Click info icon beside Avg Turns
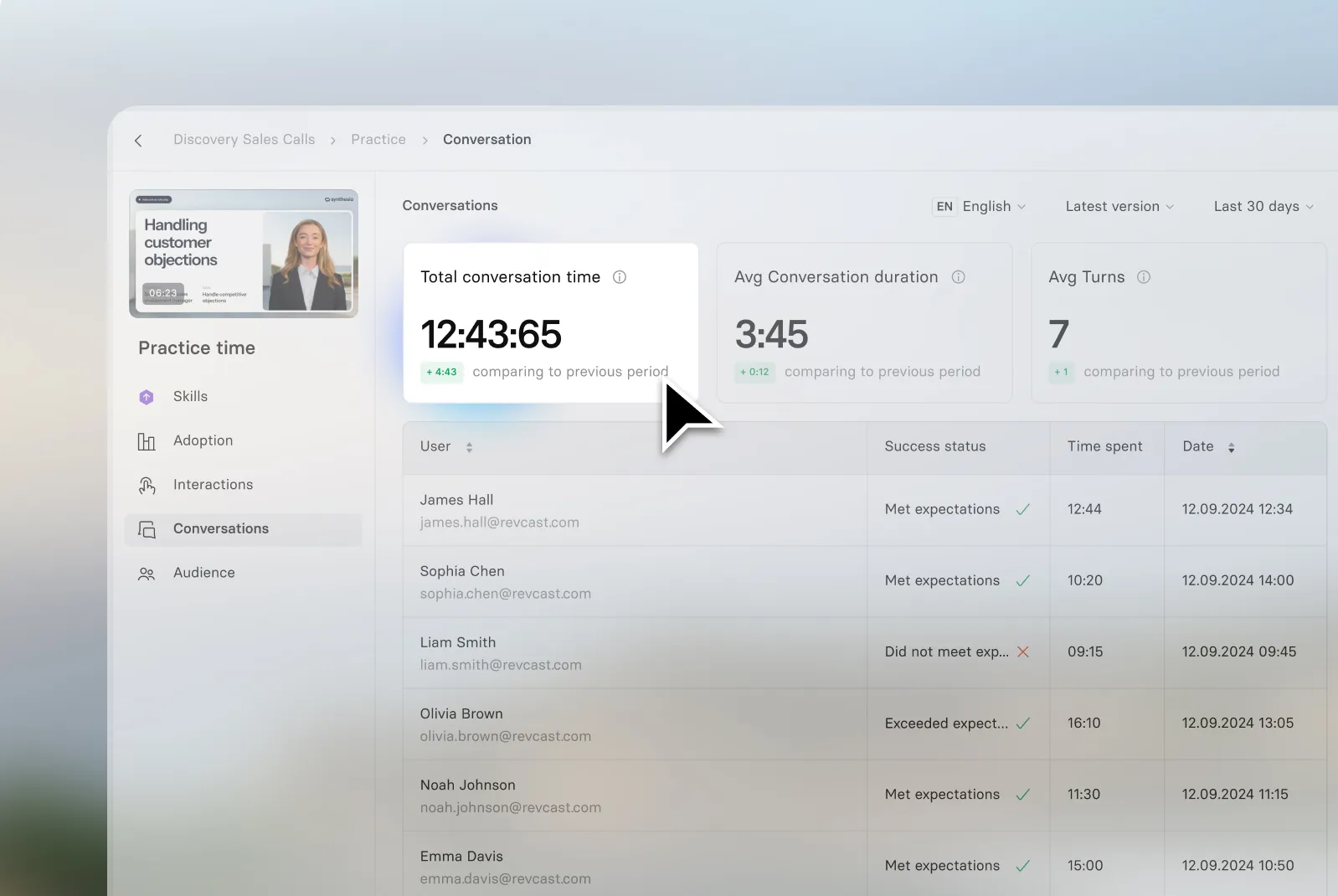Image resolution: width=1338 pixels, height=896 pixels. (1144, 277)
